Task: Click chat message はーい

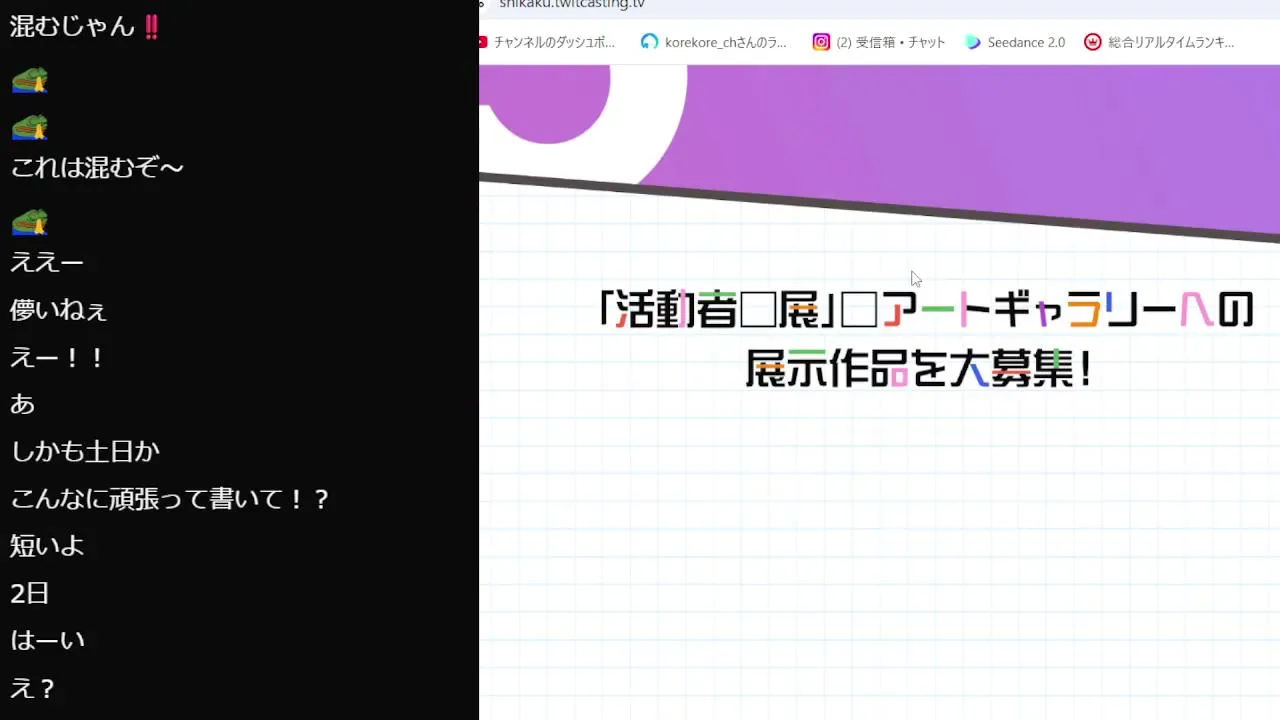Action: point(48,640)
